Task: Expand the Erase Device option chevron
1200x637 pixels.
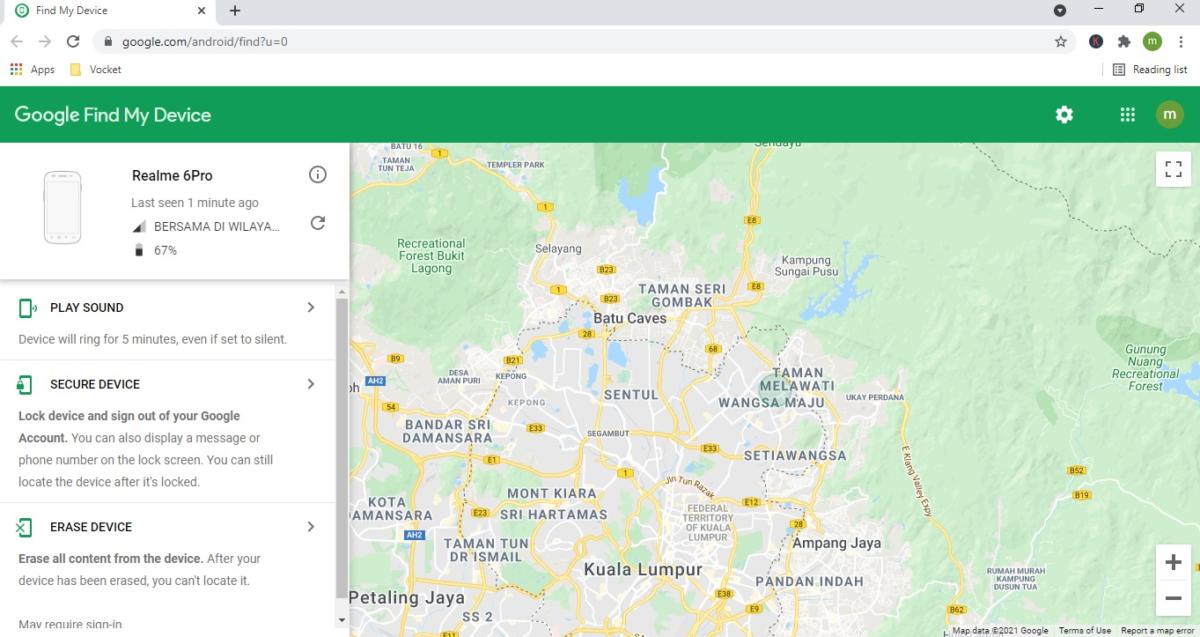Action: pyautogui.click(x=311, y=527)
